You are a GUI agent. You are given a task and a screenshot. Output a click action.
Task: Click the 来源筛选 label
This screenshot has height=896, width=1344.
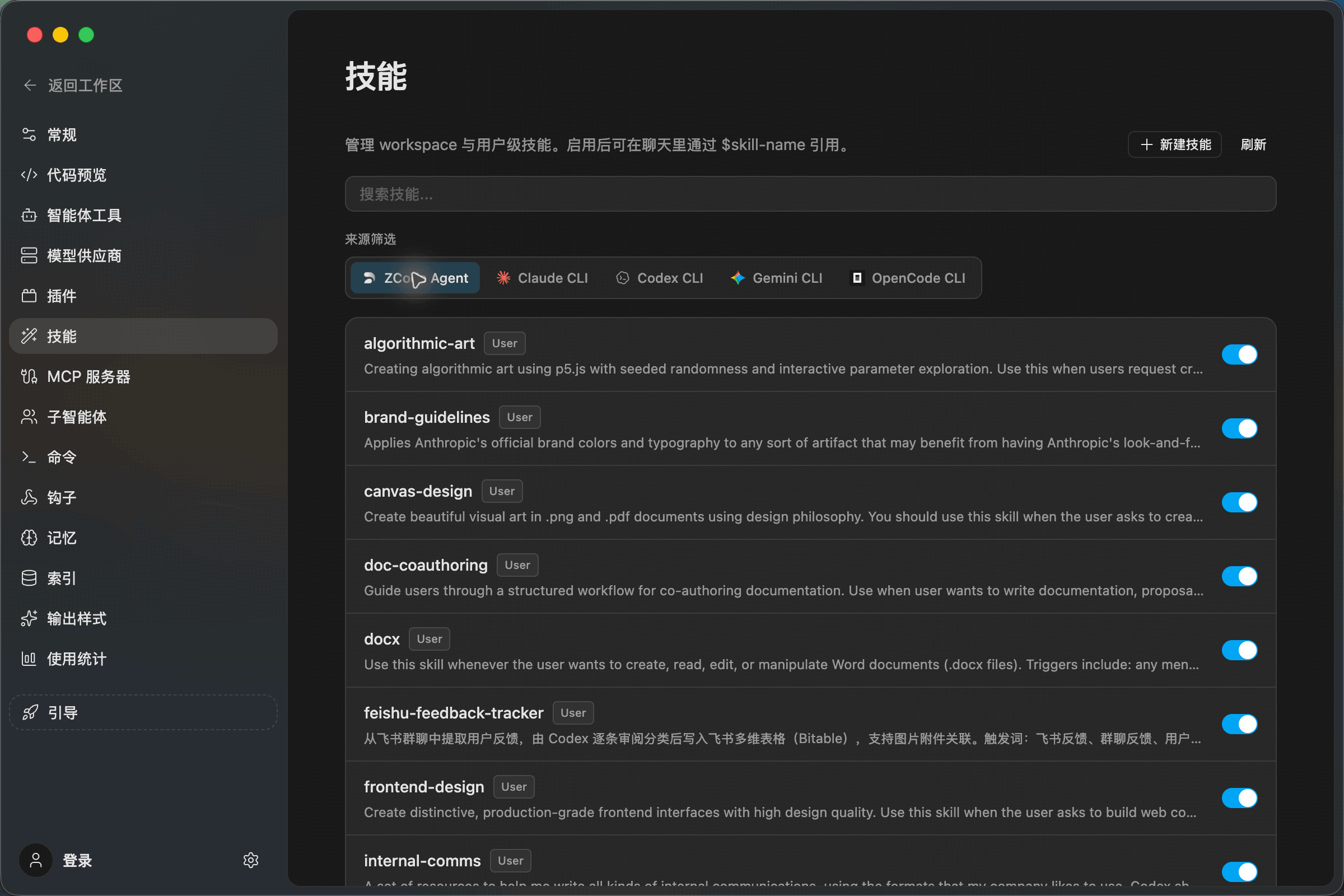(370, 239)
